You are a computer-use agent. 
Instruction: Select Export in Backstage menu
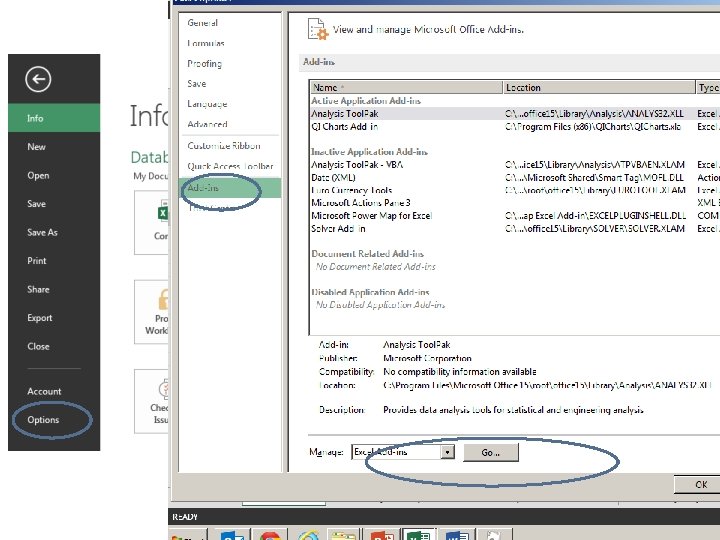54,318
